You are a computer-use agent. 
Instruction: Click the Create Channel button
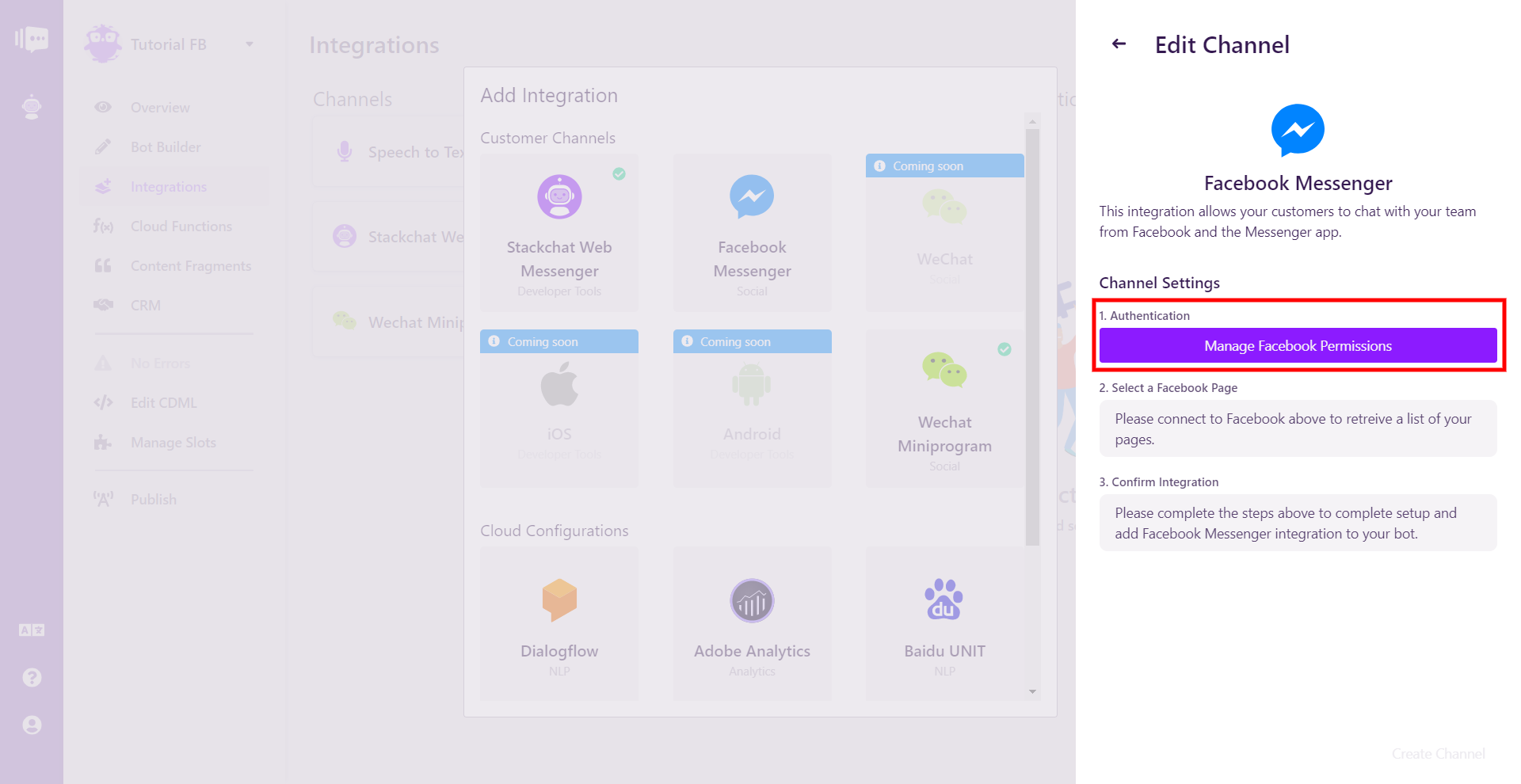(x=1438, y=754)
